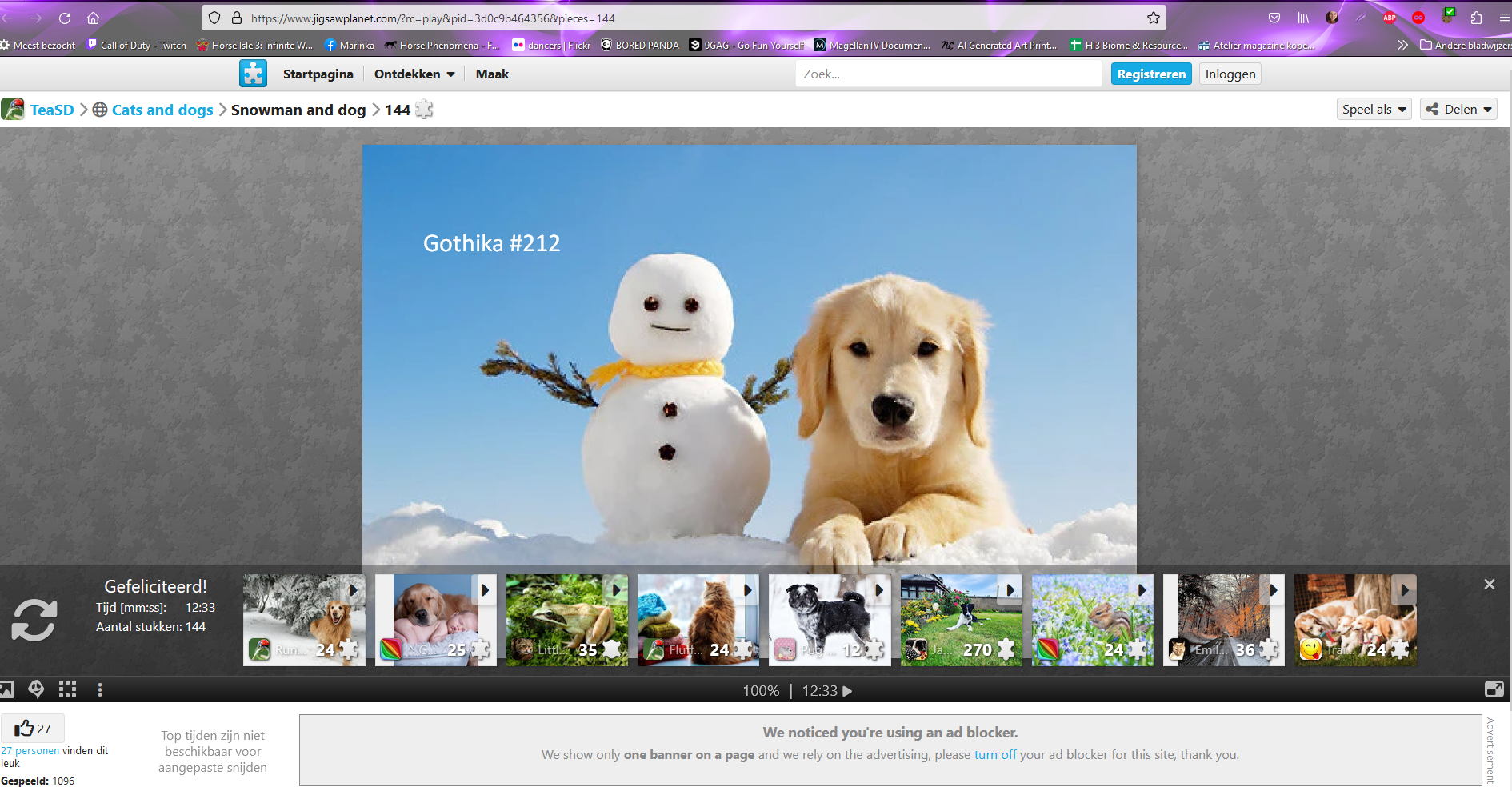Open the dancers | Flickr bookmark
The width and height of the screenshot is (1512, 791).
[x=552, y=45]
